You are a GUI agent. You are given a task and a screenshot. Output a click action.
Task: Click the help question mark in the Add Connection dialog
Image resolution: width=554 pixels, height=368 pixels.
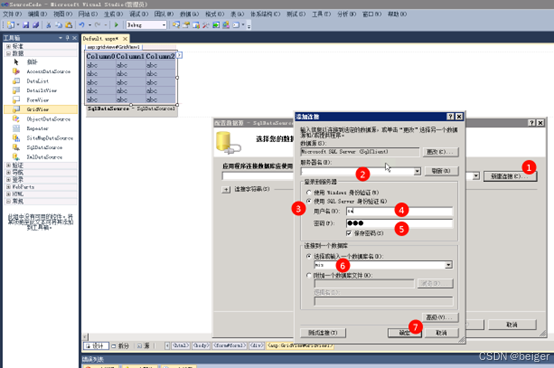click(x=450, y=117)
